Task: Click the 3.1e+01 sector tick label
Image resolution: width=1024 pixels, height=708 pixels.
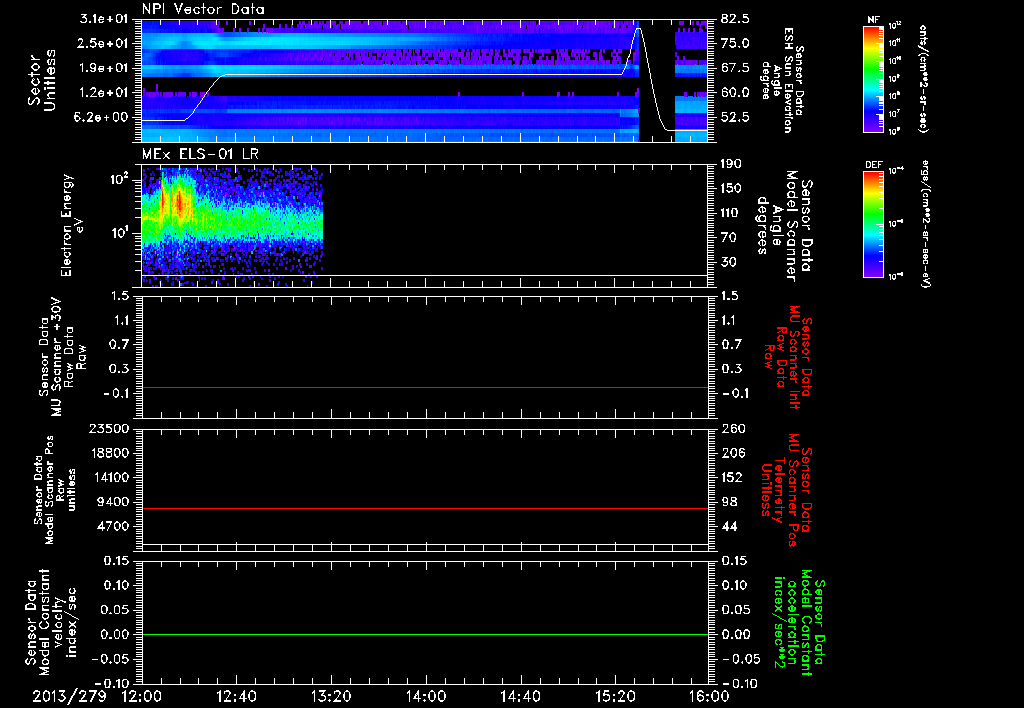Action: pyautogui.click(x=105, y=19)
